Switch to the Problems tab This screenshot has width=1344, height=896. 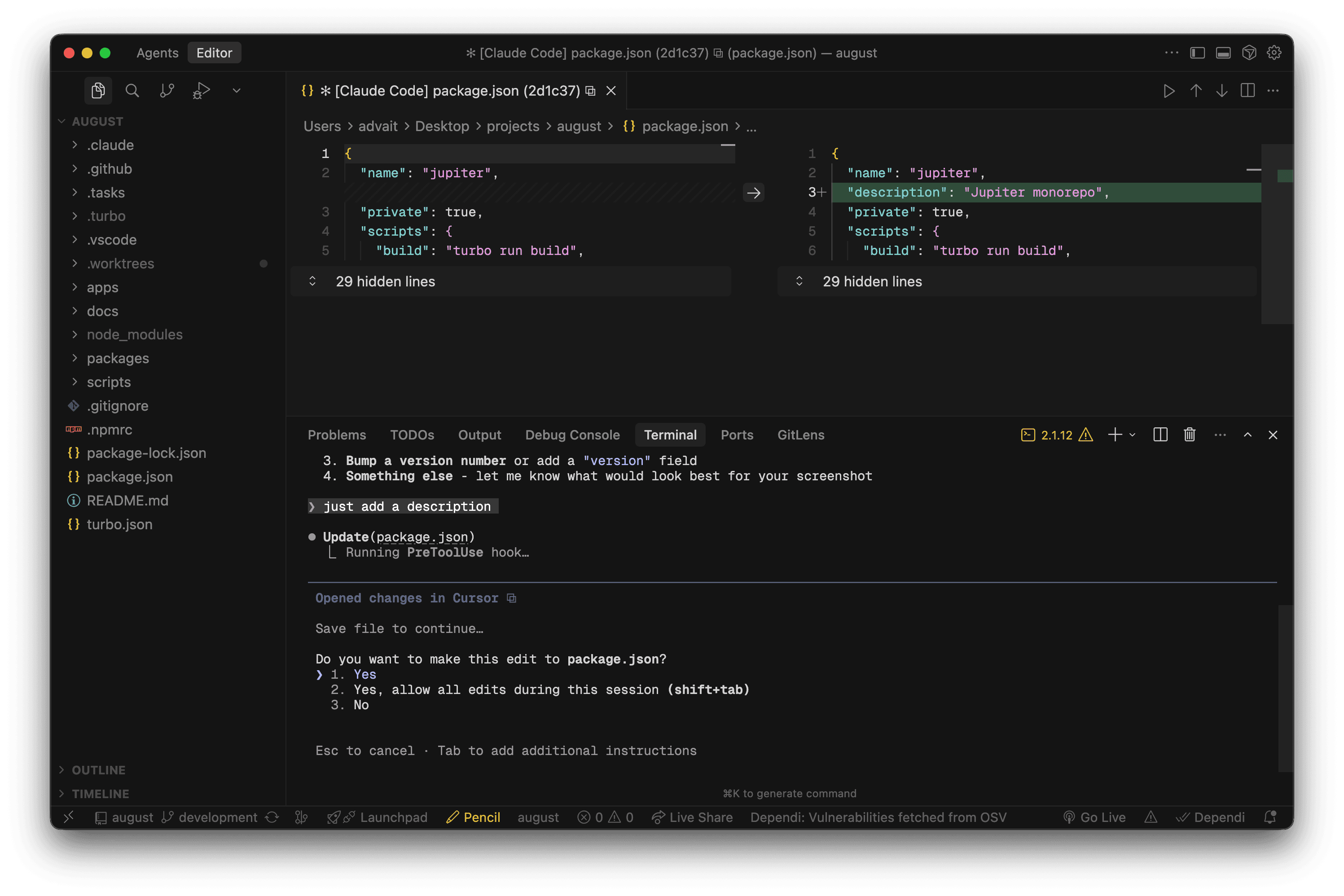(x=337, y=435)
